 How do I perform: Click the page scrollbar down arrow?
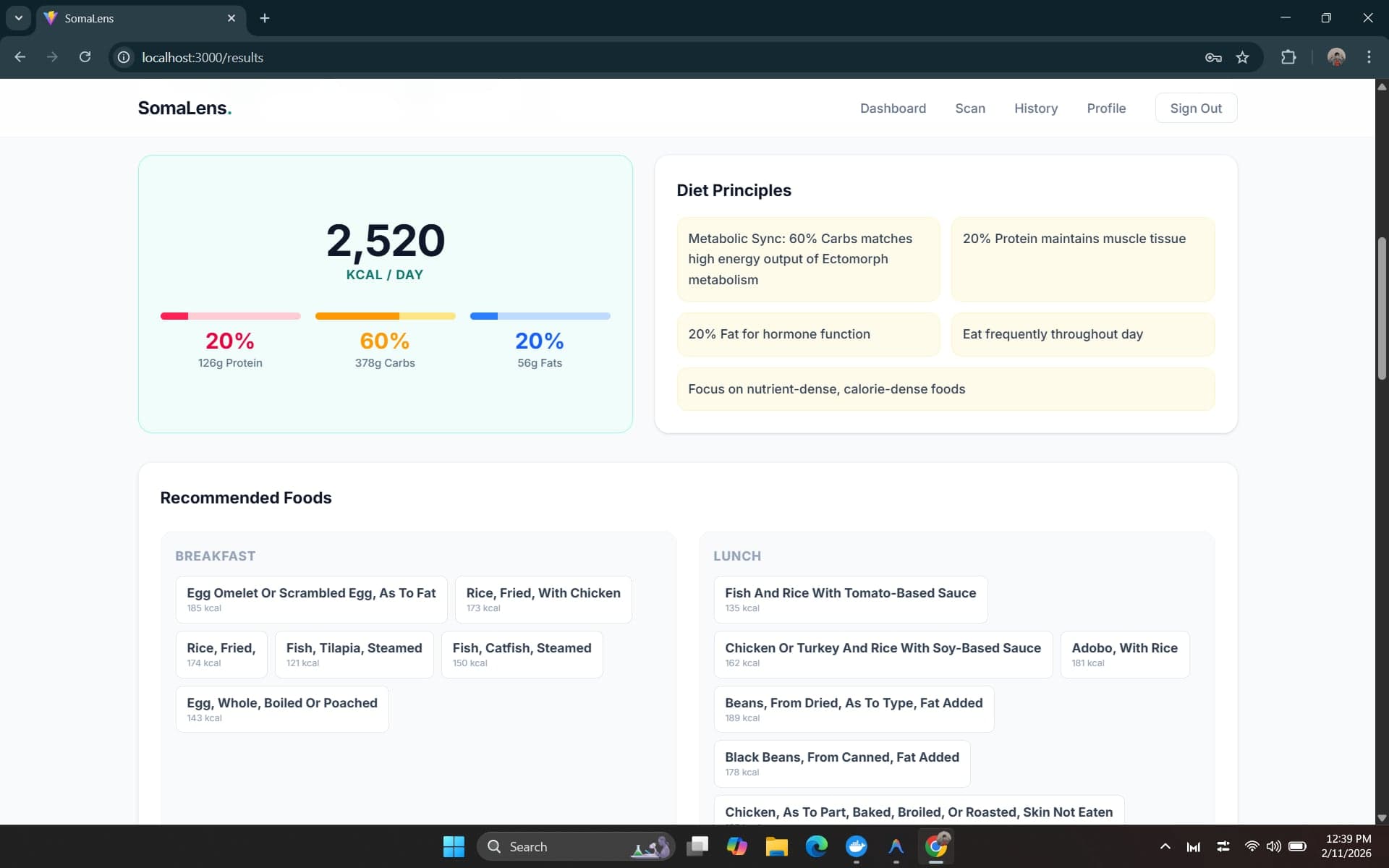[1382, 818]
